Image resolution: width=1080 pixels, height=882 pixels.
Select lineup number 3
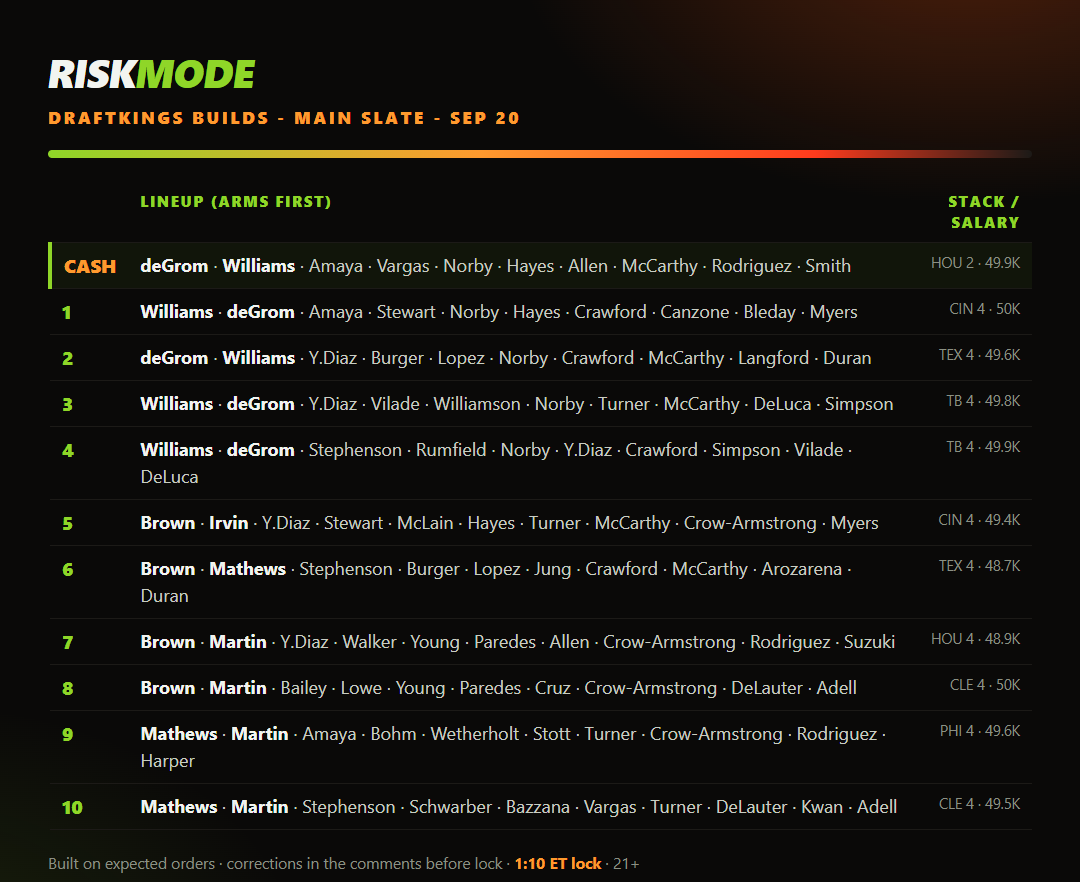68,405
